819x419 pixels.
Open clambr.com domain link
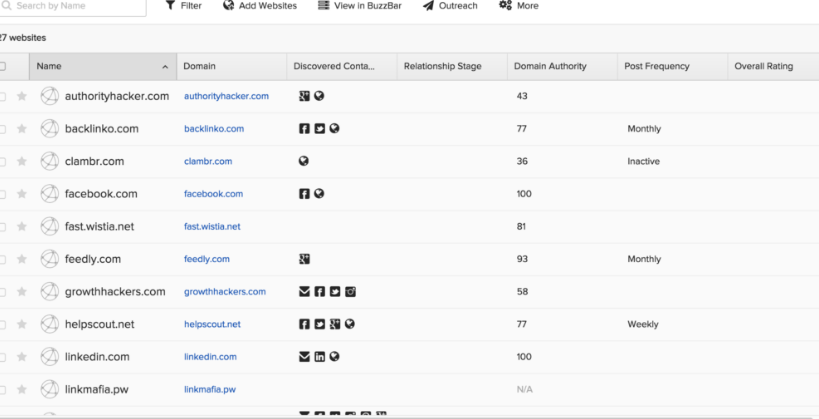208,161
